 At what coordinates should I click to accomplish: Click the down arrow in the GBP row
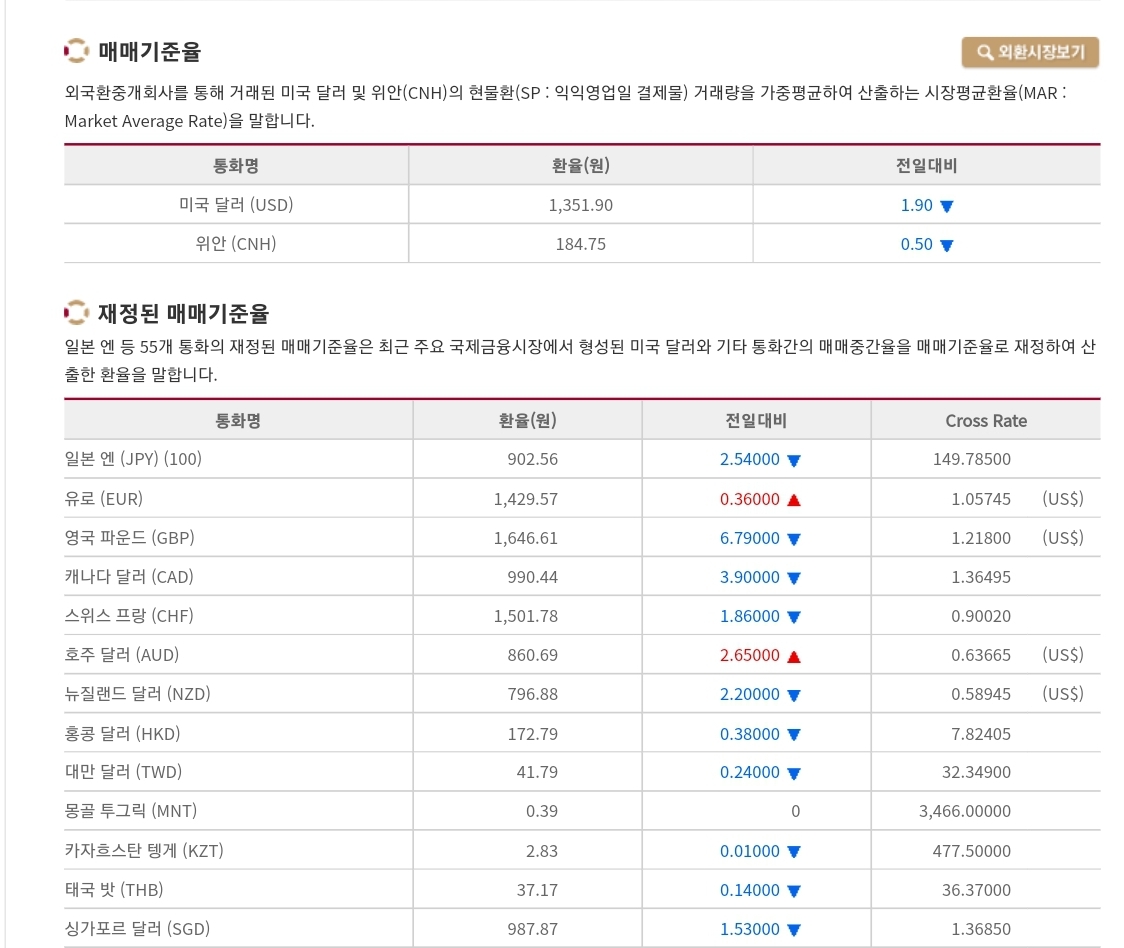[x=794, y=539]
